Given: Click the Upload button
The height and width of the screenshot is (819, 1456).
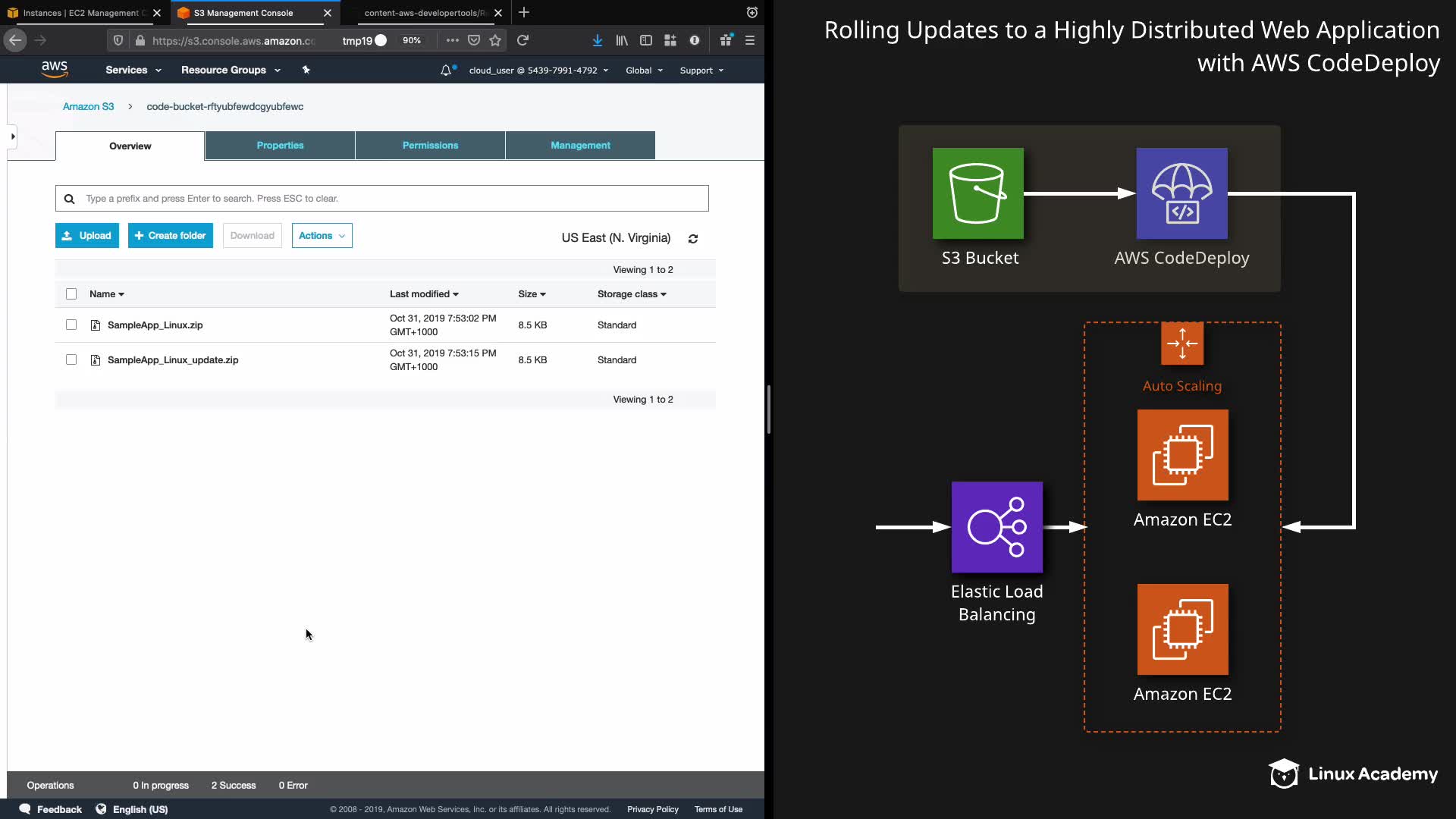Looking at the screenshot, I should (x=87, y=236).
